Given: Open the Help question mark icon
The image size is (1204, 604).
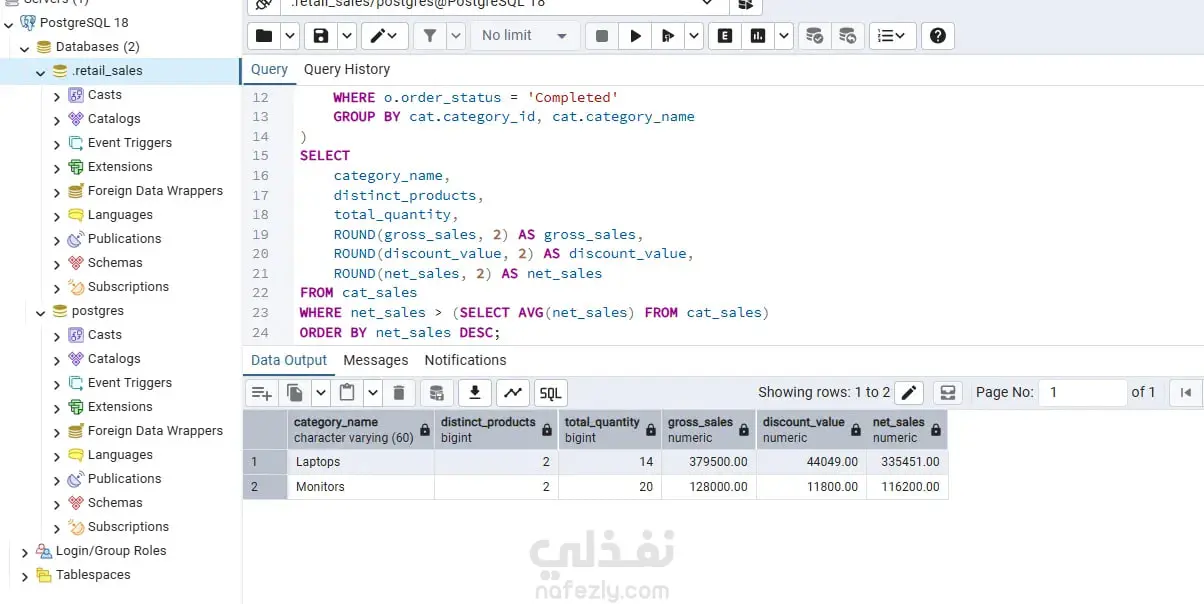Looking at the screenshot, I should [937, 36].
